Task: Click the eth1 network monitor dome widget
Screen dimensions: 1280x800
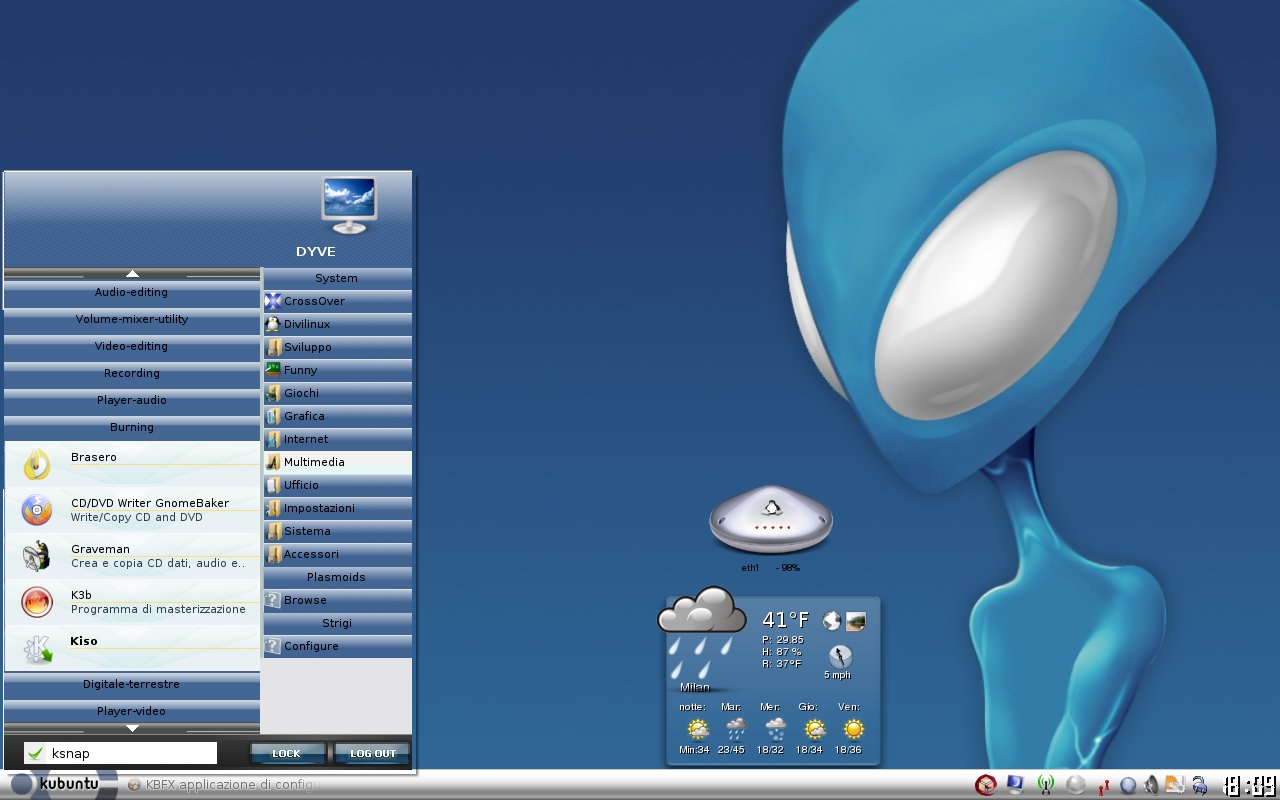Action: tap(770, 522)
